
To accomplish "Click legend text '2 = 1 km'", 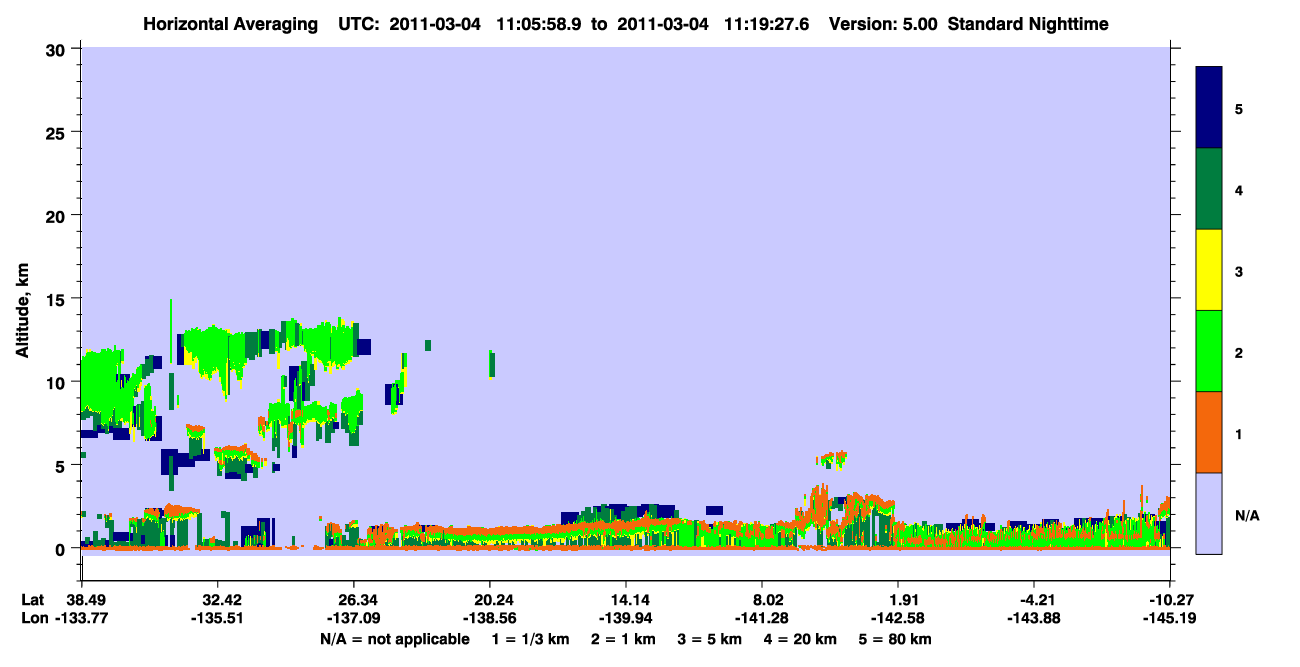I will 624,639.
